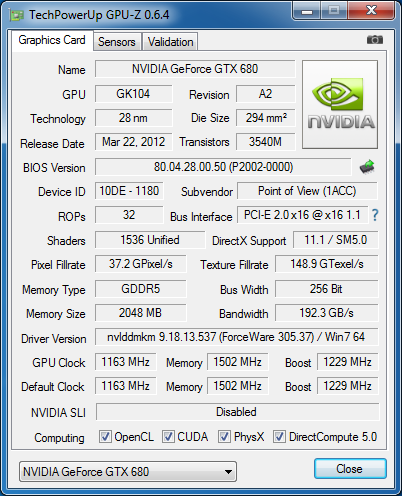Close window using title bar X
Image resolution: width=402 pixels, height=496 pixels.
pos(371,11)
